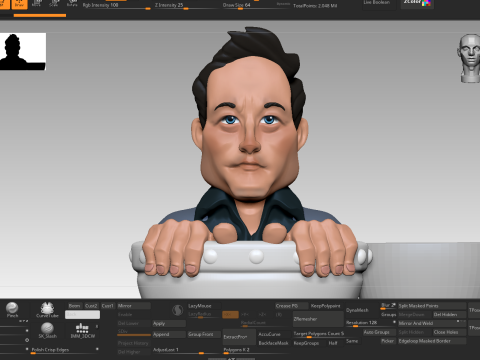Click the Crease PG button
480x360 pixels.
tap(292, 306)
